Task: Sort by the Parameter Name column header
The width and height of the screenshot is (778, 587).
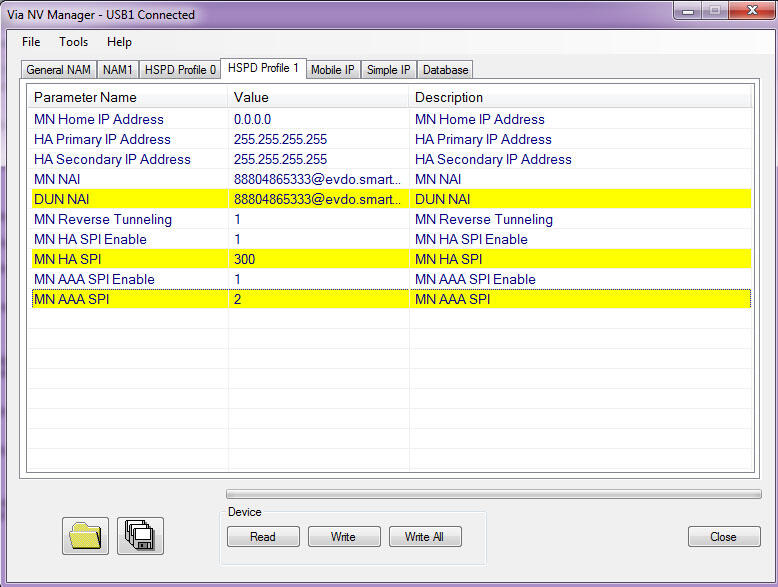Action: click(x=128, y=98)
